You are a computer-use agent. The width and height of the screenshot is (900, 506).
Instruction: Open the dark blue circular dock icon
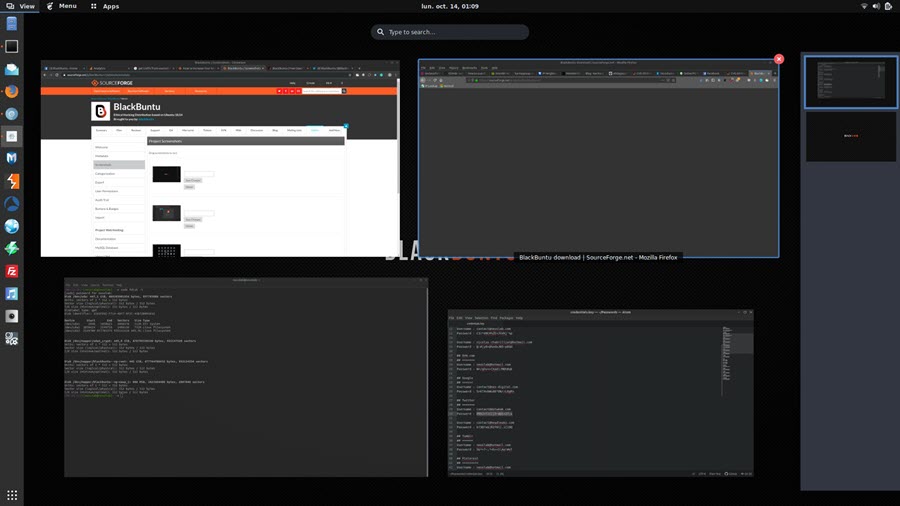click(x=11, y=204)
